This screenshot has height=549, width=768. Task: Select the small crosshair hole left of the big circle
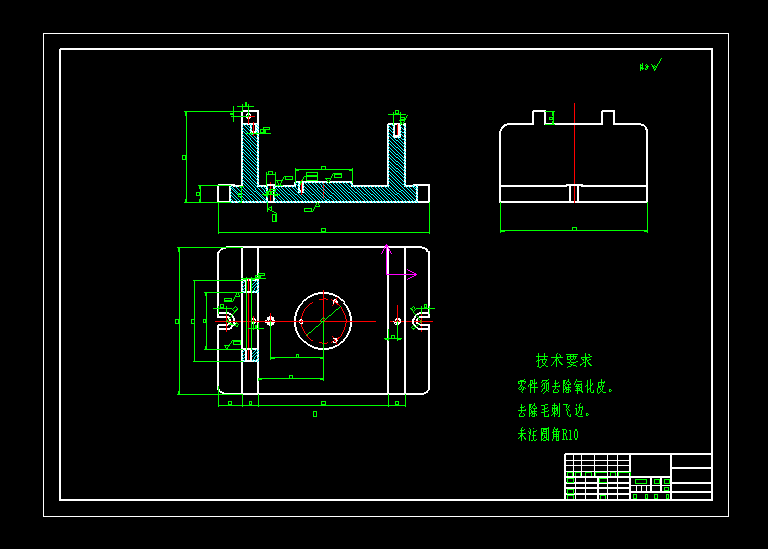tap(270, 321)
